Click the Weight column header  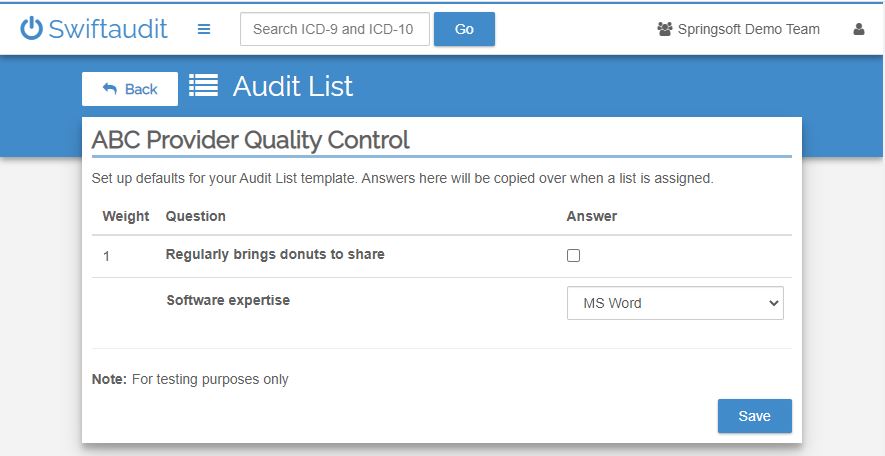coord(126,216)
